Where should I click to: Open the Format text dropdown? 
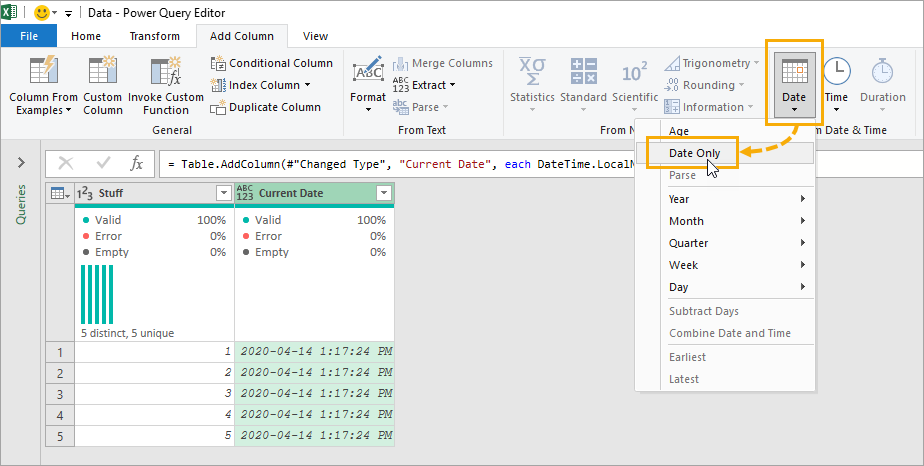368,85
